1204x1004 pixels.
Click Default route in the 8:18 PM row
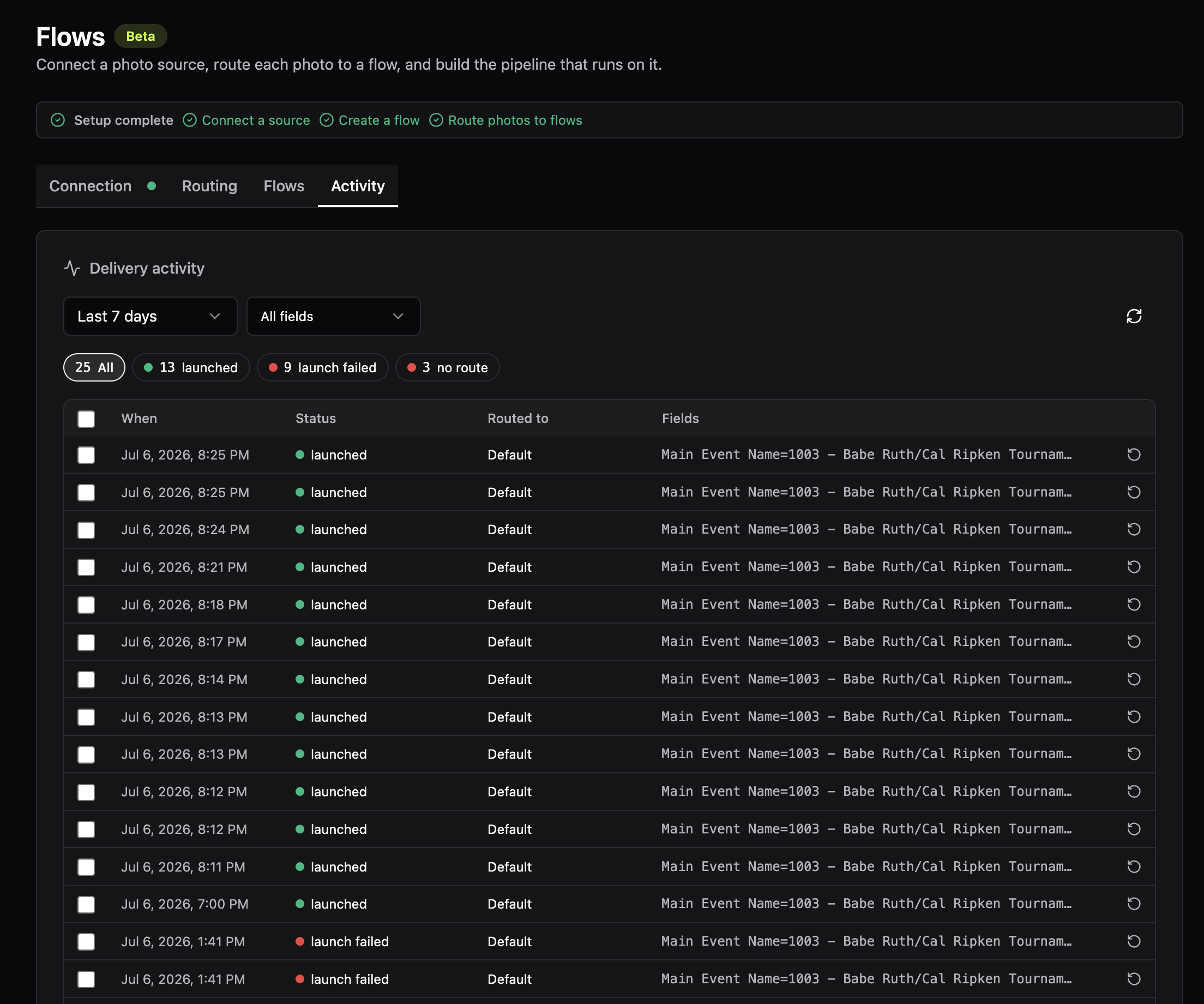coord(509,604)
